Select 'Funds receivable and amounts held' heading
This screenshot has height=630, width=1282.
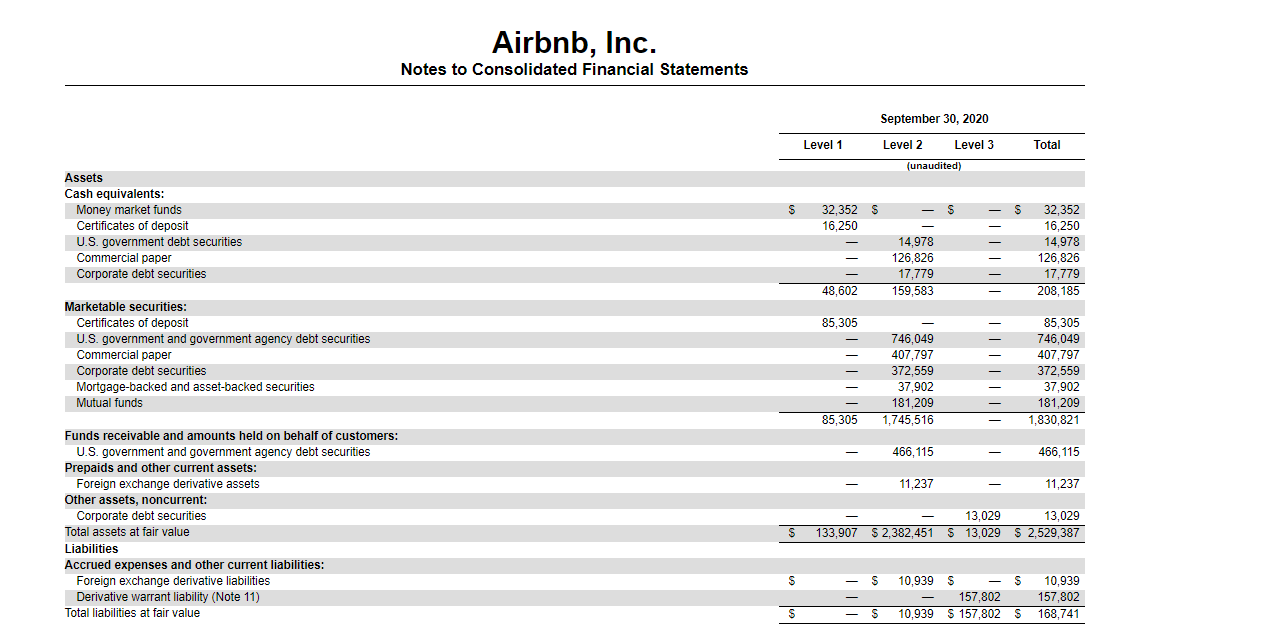[232, 436]
